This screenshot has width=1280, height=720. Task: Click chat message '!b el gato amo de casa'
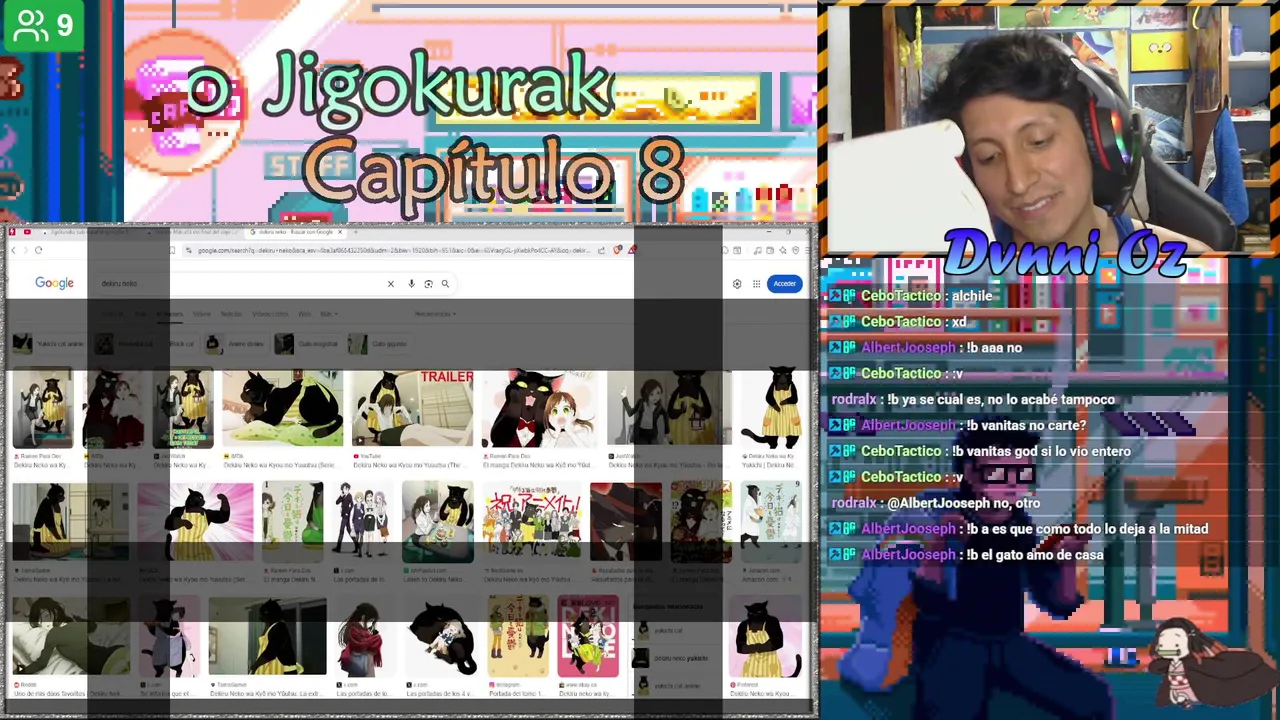point(1035,555)
